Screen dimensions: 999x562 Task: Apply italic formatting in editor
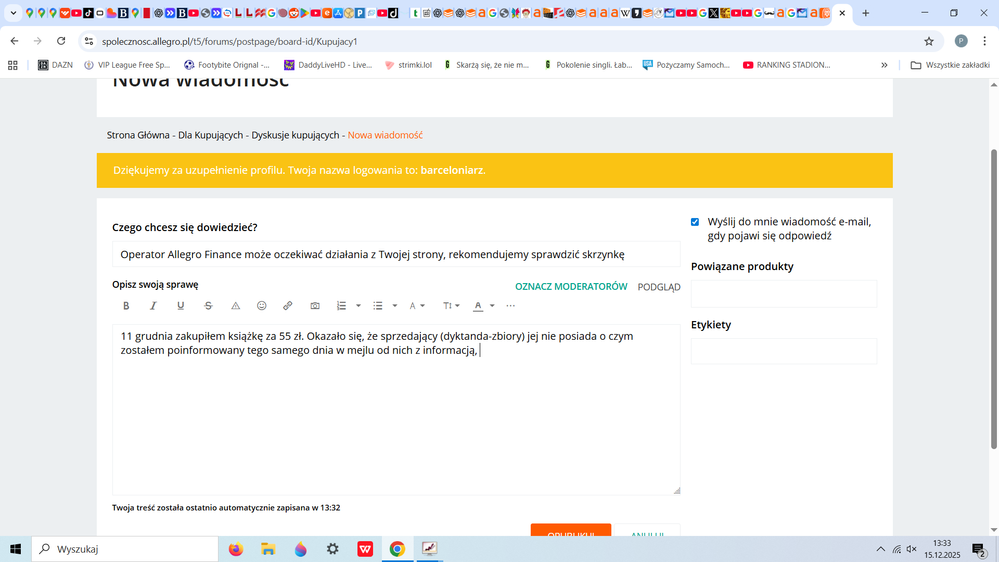[153, 306]
